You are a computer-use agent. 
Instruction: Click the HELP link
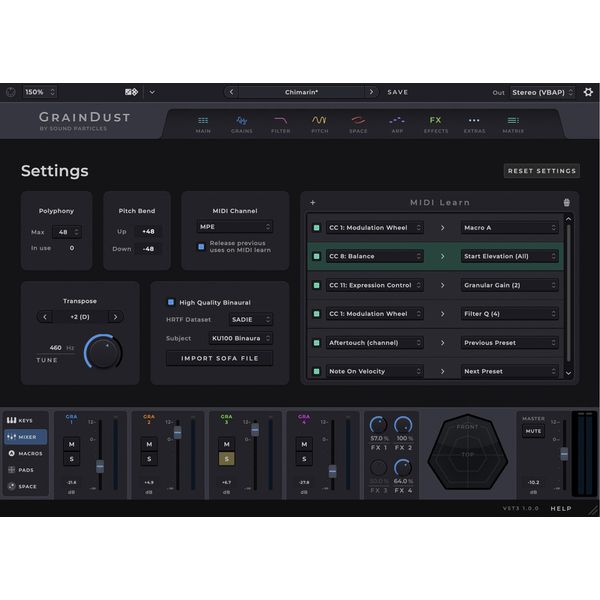click(x=561, y=509)
